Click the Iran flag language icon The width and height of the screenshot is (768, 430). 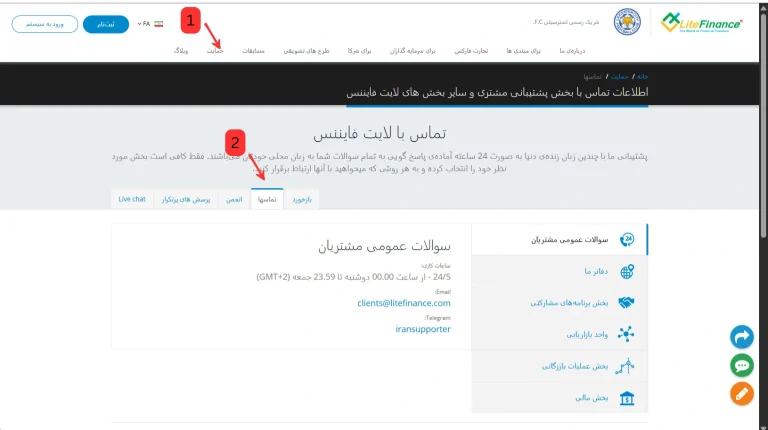pos(159,24)
